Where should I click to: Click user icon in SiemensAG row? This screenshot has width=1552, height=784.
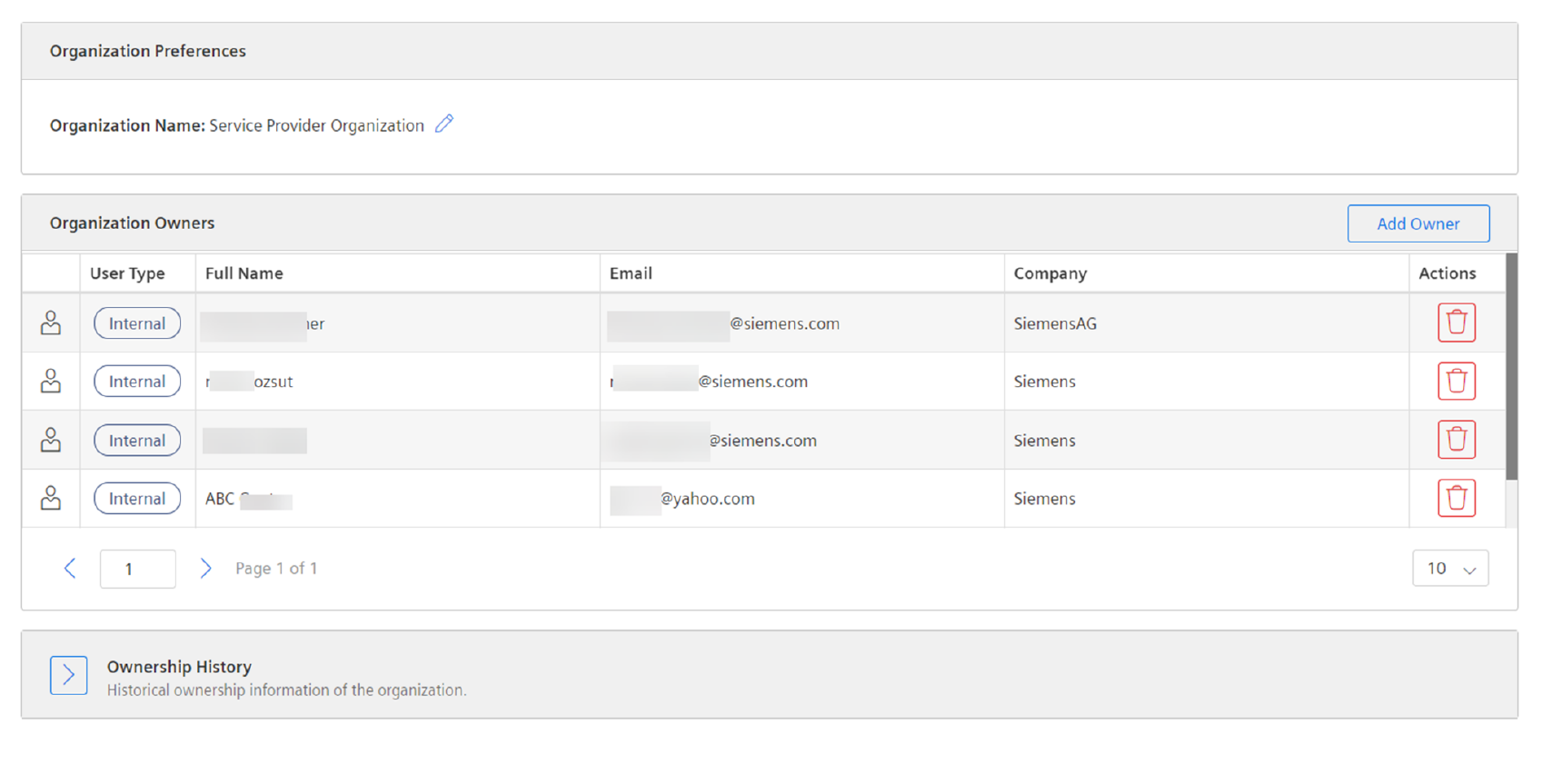click(x=51, y=323)
